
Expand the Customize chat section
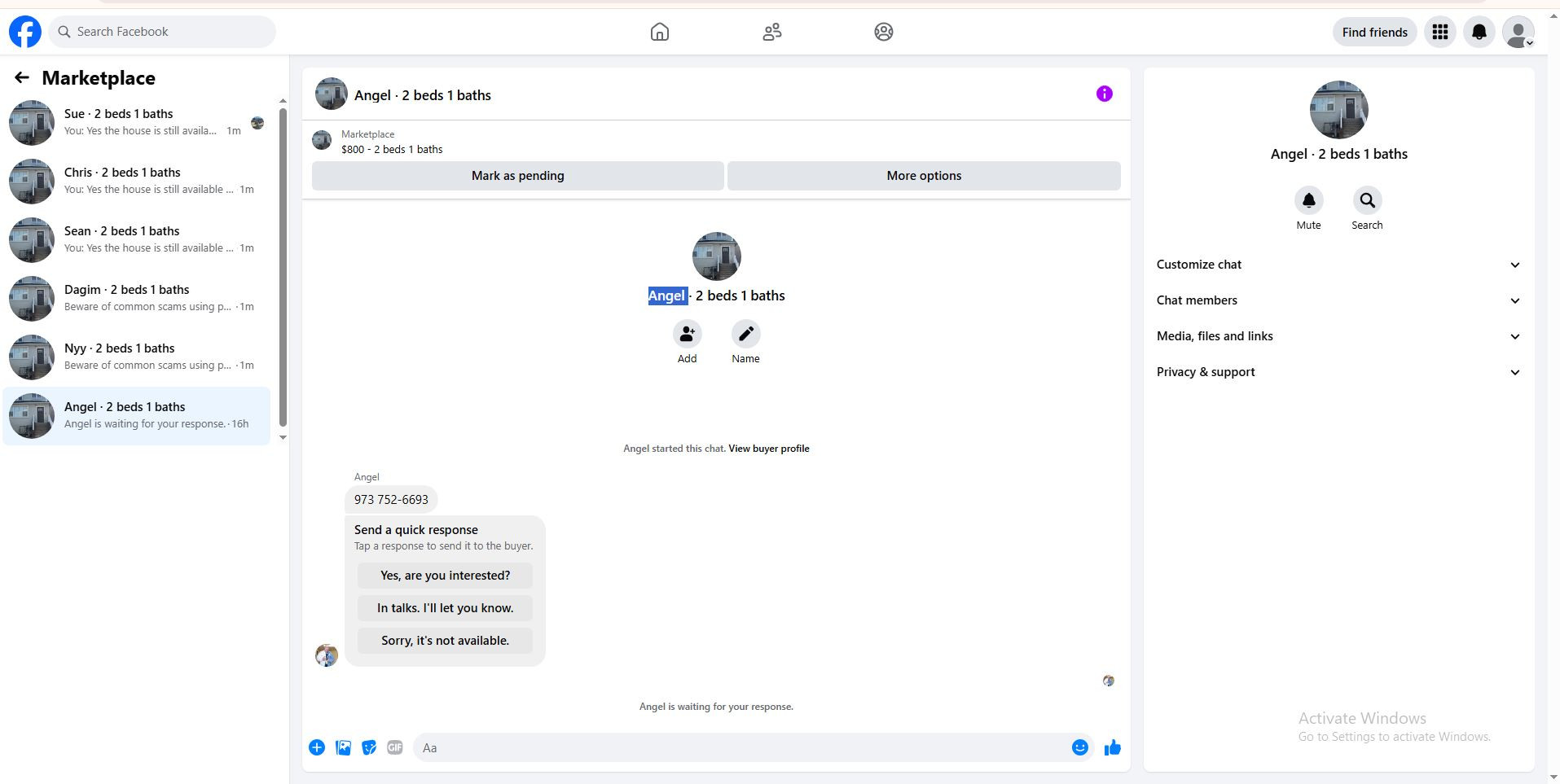[x=1339, y=265]
